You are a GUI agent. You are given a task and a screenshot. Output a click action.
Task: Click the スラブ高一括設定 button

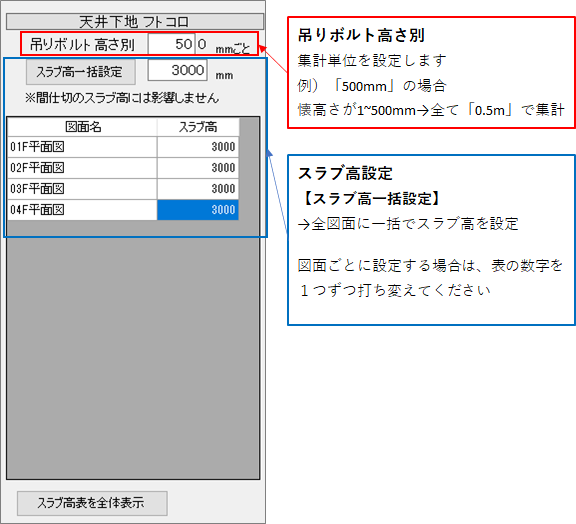[x=81, y=72]
